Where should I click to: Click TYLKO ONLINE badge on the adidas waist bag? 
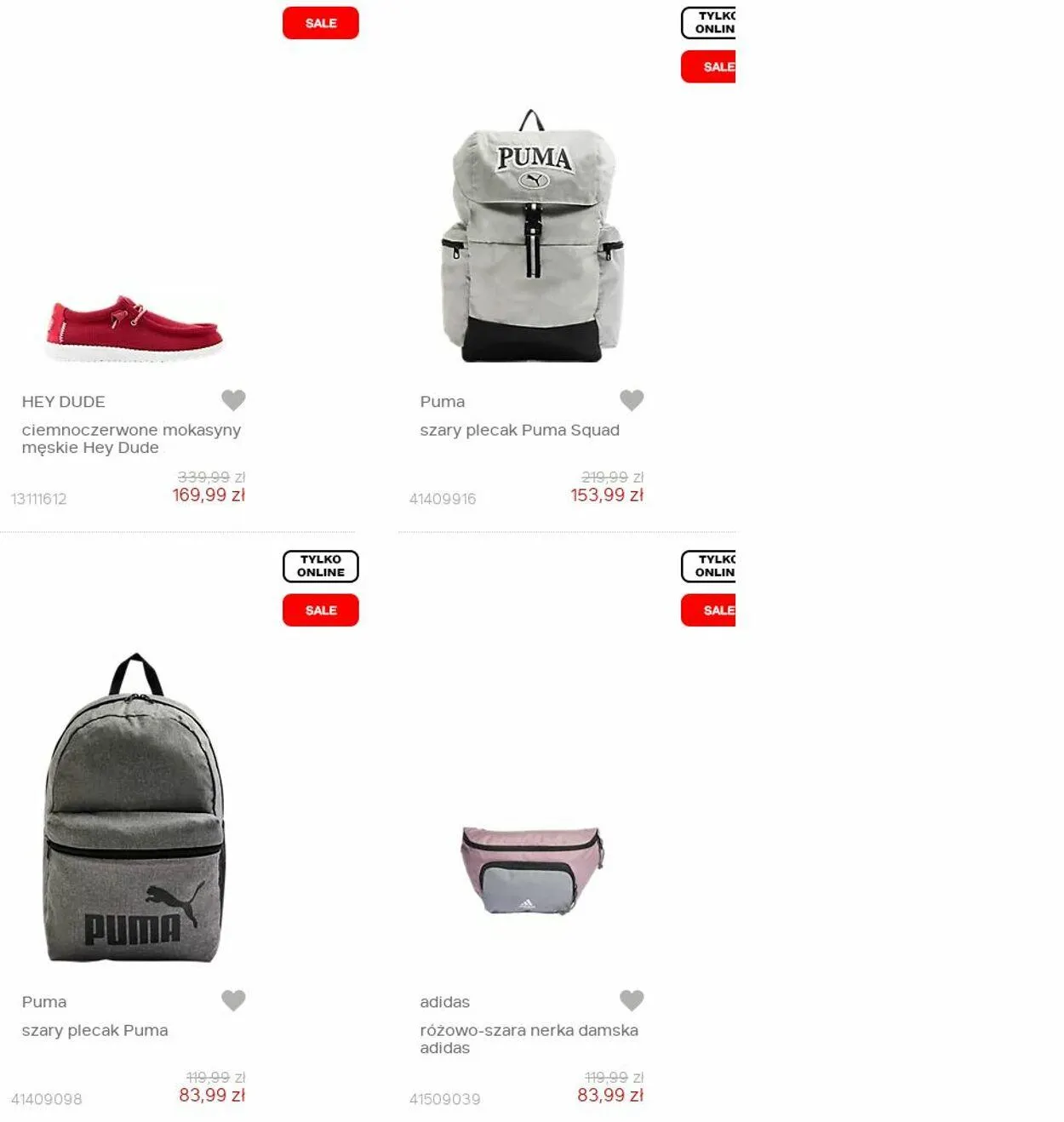(708, 566)
